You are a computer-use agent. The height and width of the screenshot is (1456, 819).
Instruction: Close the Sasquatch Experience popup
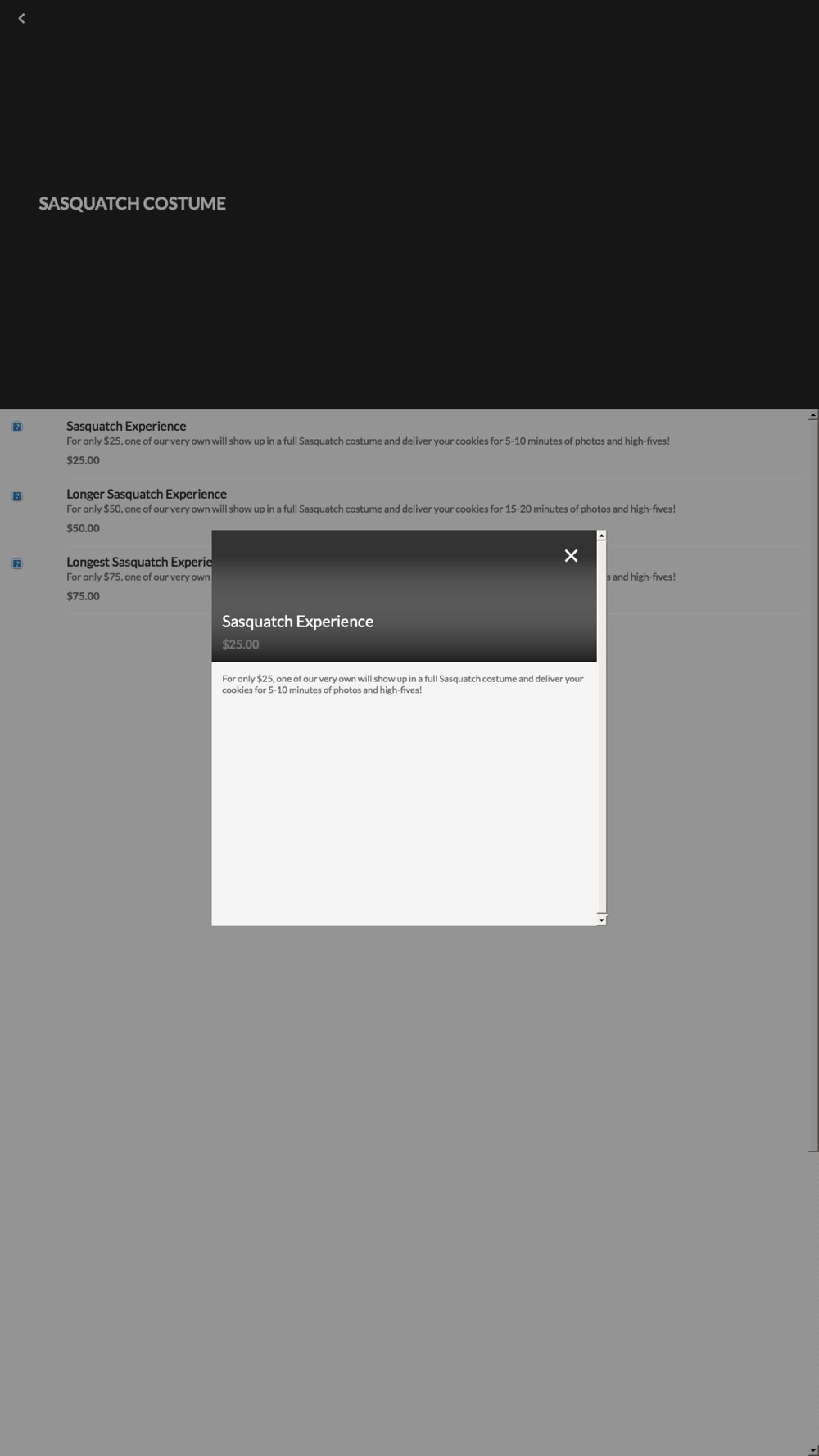(x=571, y=556)
